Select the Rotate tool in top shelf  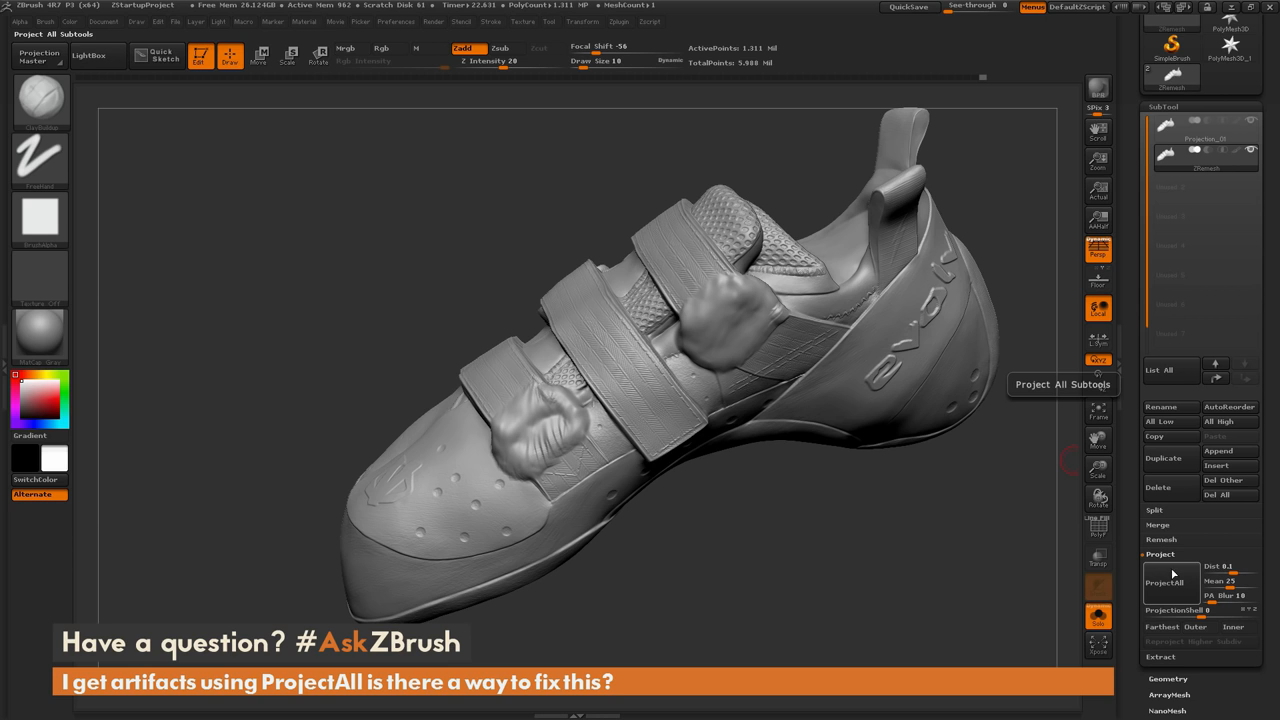(318, 56)
